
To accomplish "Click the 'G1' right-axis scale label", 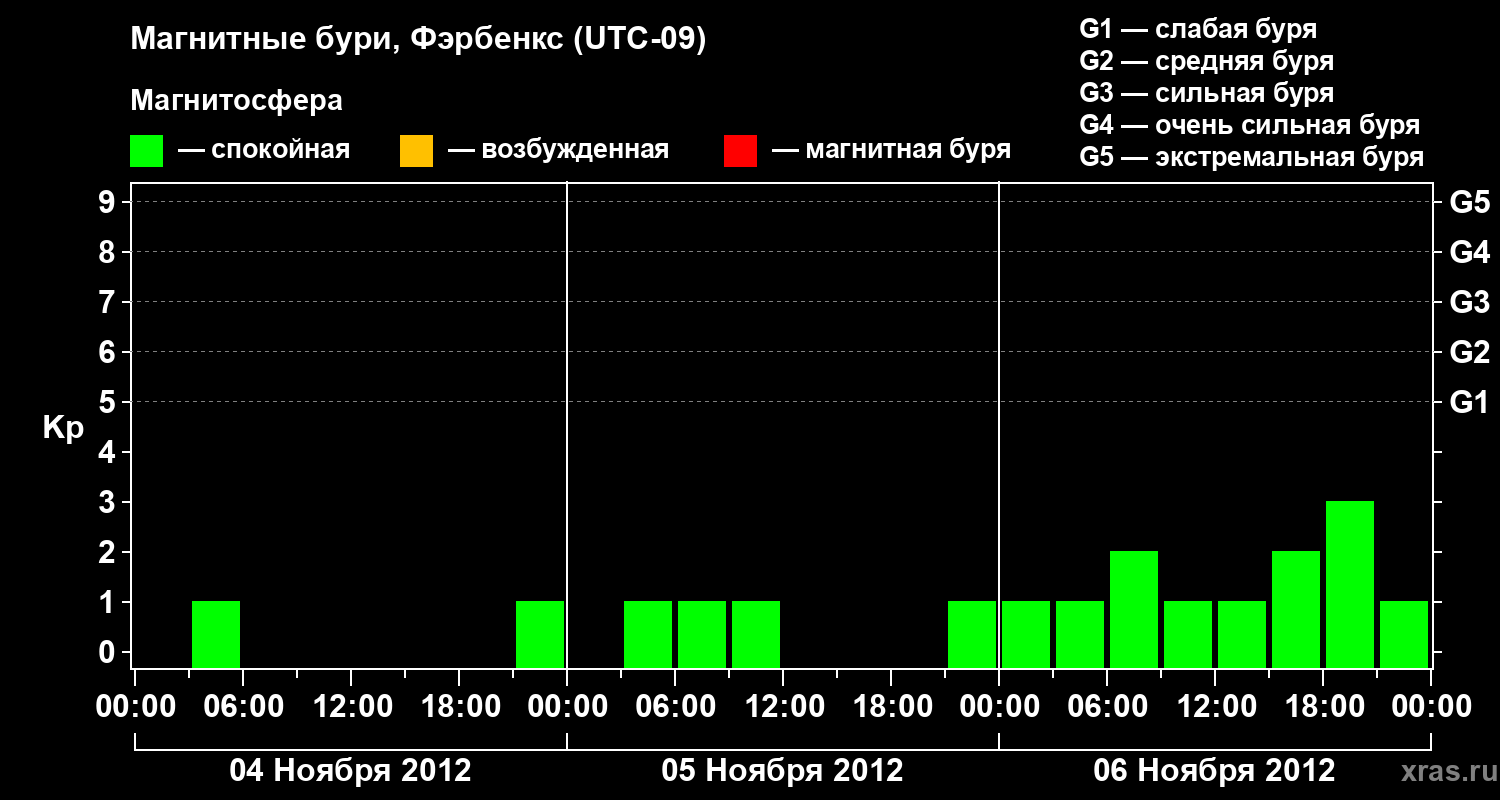I will coord(1469,403).
